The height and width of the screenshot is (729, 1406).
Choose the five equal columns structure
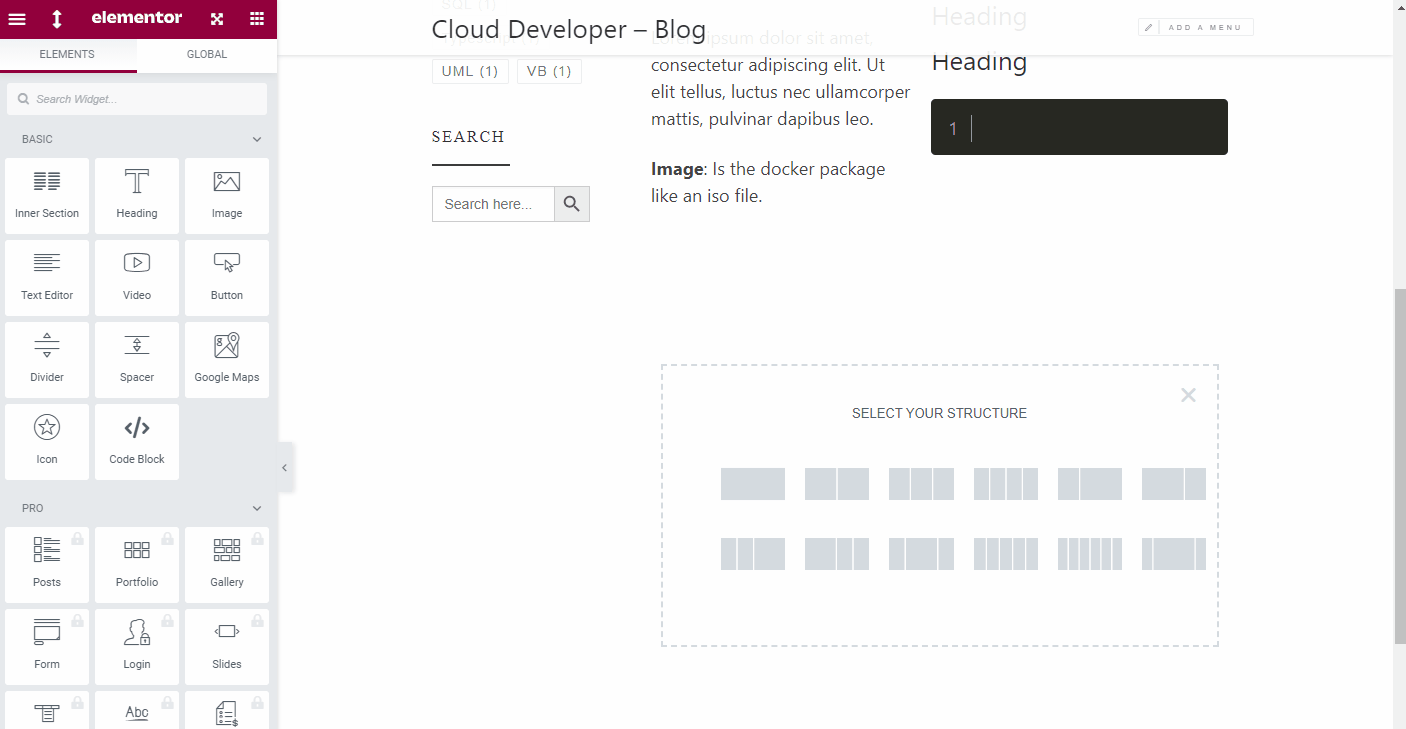tap(1006, 554)
